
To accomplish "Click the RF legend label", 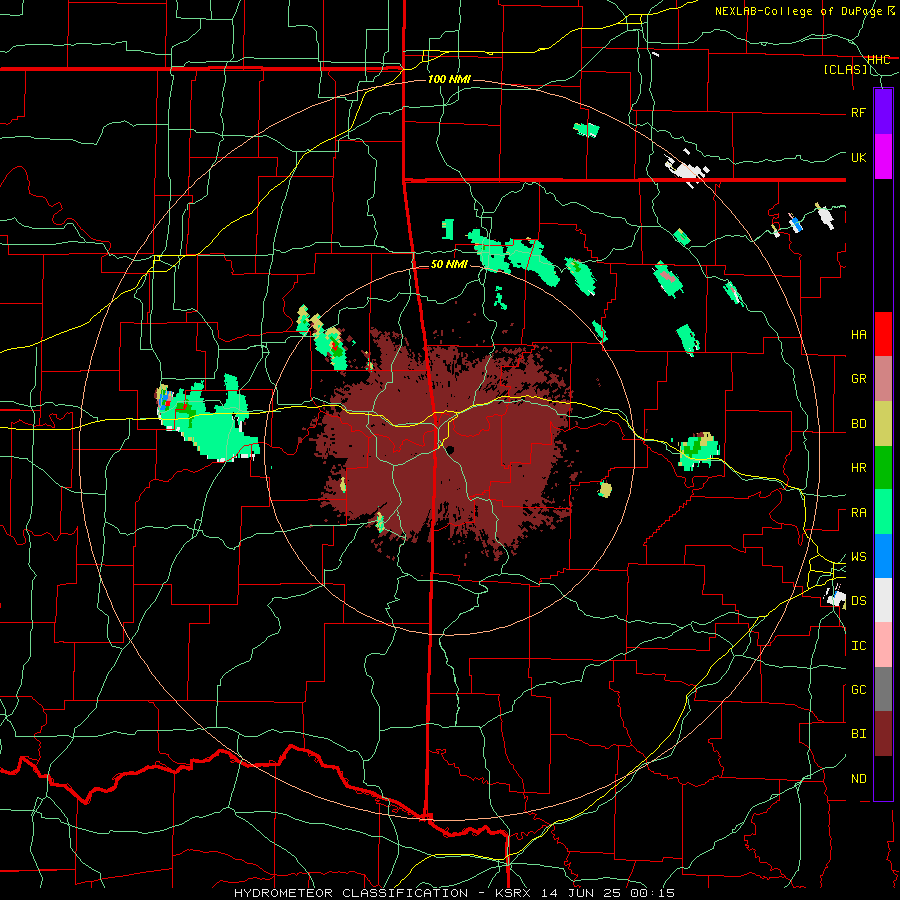I will tap(859, 112).
